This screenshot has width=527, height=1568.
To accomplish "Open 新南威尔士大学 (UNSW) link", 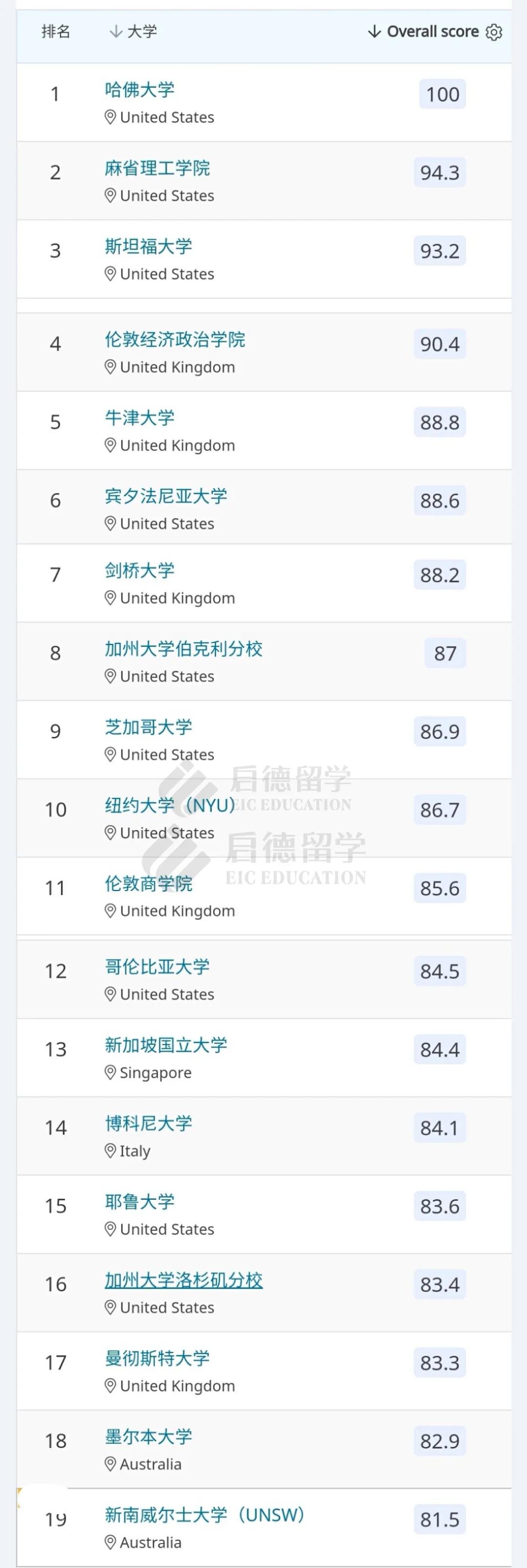I will (204, 1515).
